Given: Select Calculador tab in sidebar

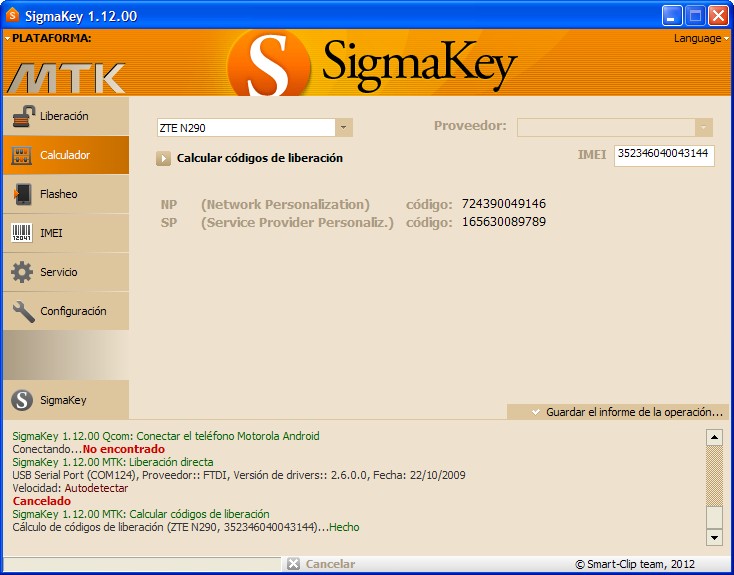Looking at the screenshot, I should (66, 155).
